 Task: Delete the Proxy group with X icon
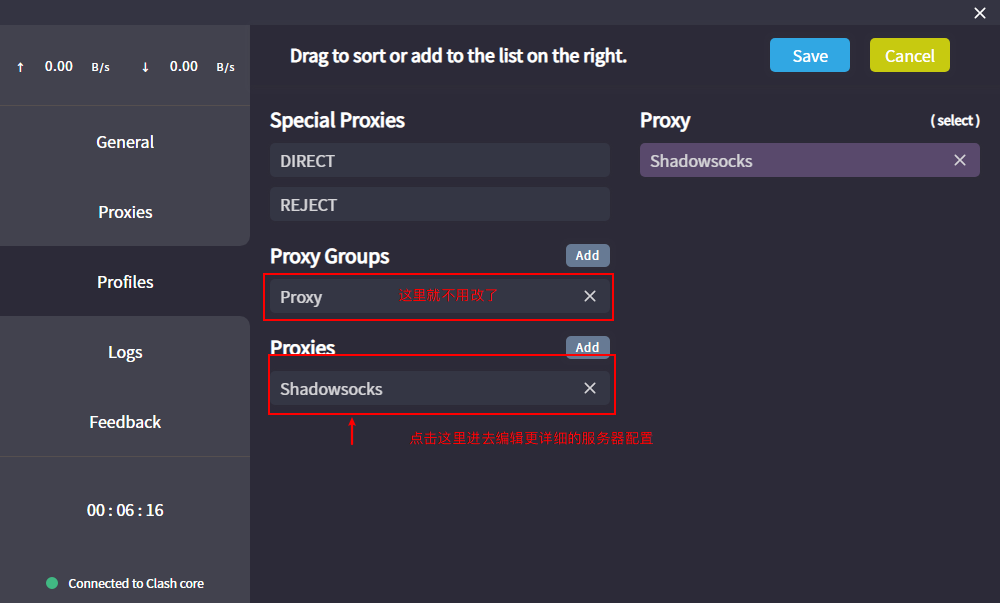589,296
